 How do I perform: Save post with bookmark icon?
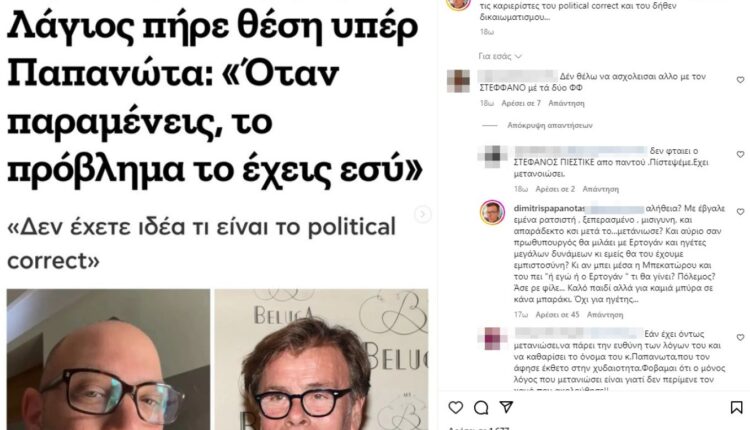(736, 408)
